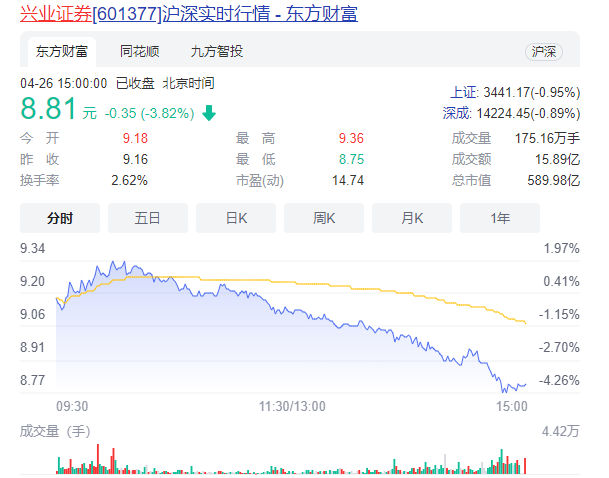Click the 沪深 market badge
The width and height of the screenshot is (609, 478).
pyautogui.click(x=544, y=52)
